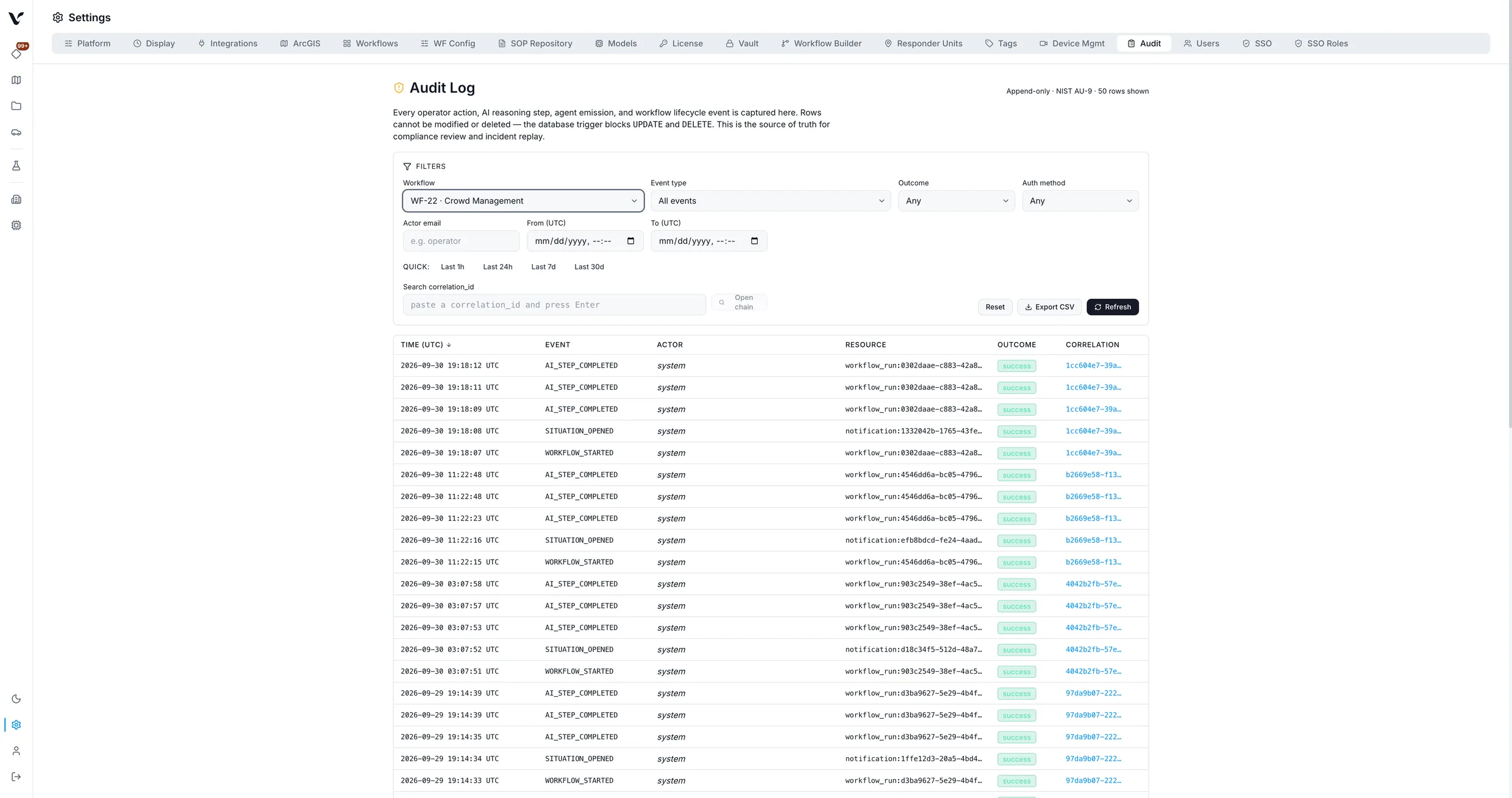Click success badge on 19:14:33 row
This screenshot has height=798, width=1512.
click(x=1016, y=781)
